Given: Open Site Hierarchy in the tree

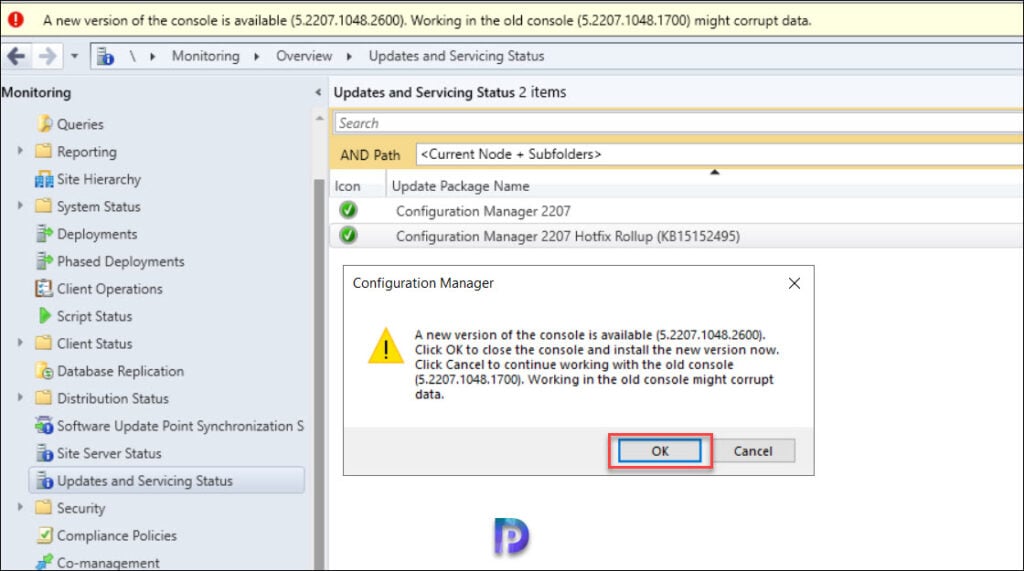Looking at the screenshot, I should pos(99,179).
